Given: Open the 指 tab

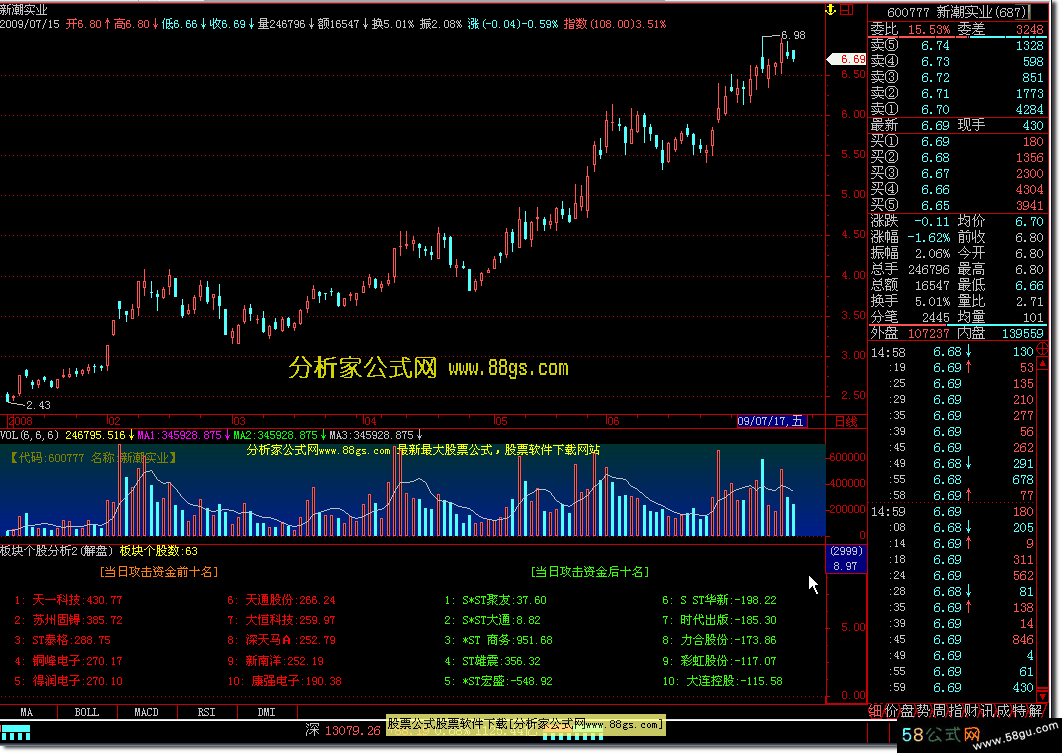Looking at the screenshot, I should 954,710.
